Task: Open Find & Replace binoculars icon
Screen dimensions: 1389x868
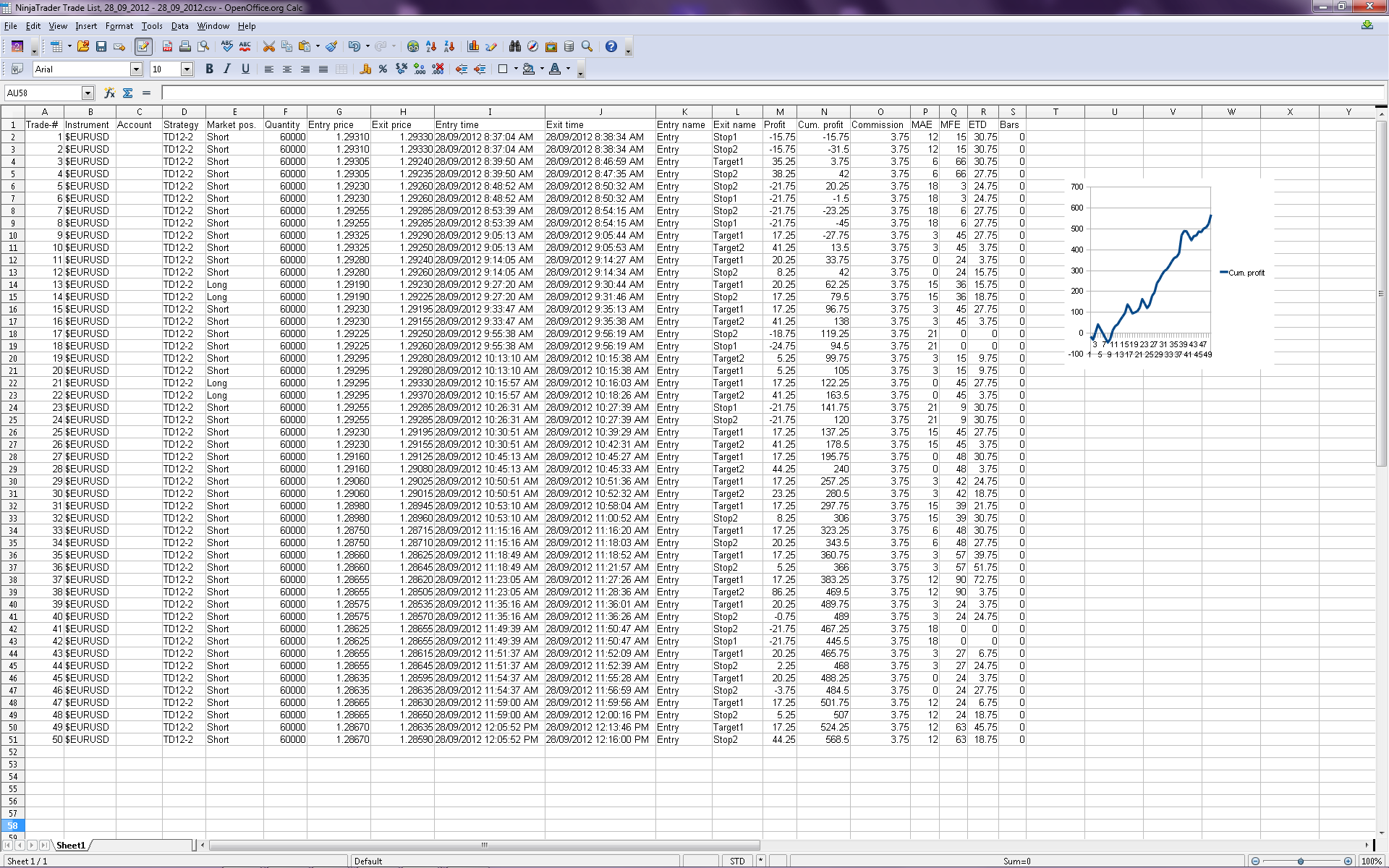Action: click(514, 46)
